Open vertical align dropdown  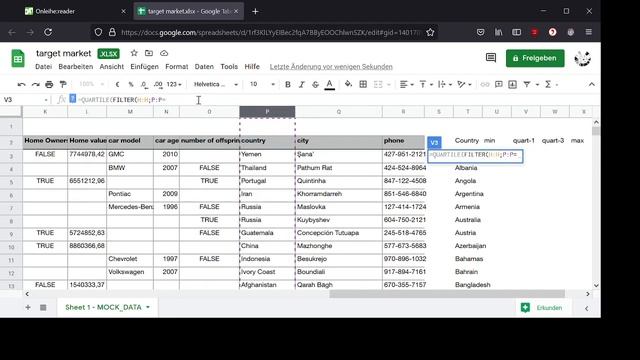tap(425, 84)
